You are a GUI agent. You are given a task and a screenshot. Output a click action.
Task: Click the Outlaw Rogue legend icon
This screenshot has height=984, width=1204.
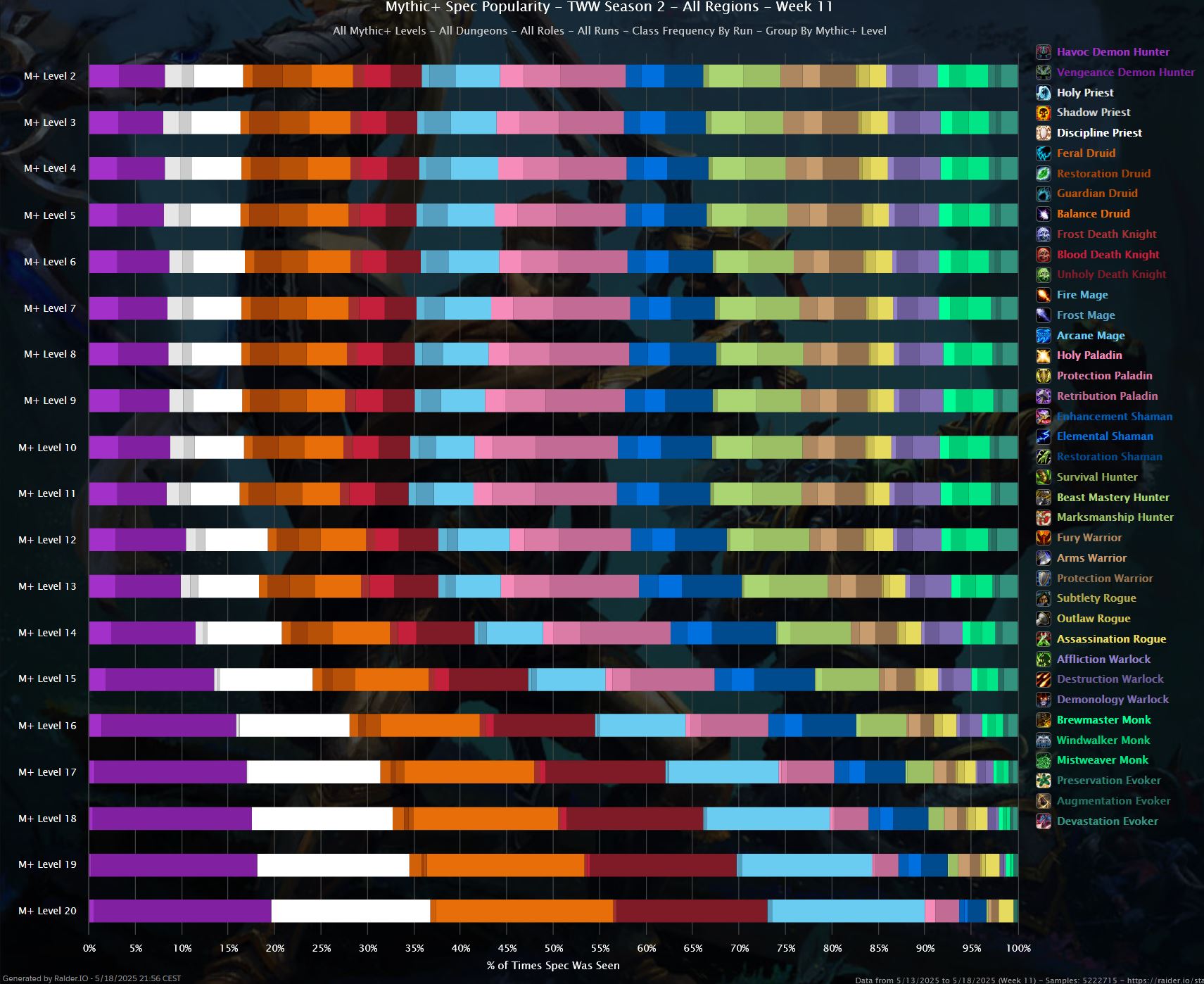click(1044, 619)
